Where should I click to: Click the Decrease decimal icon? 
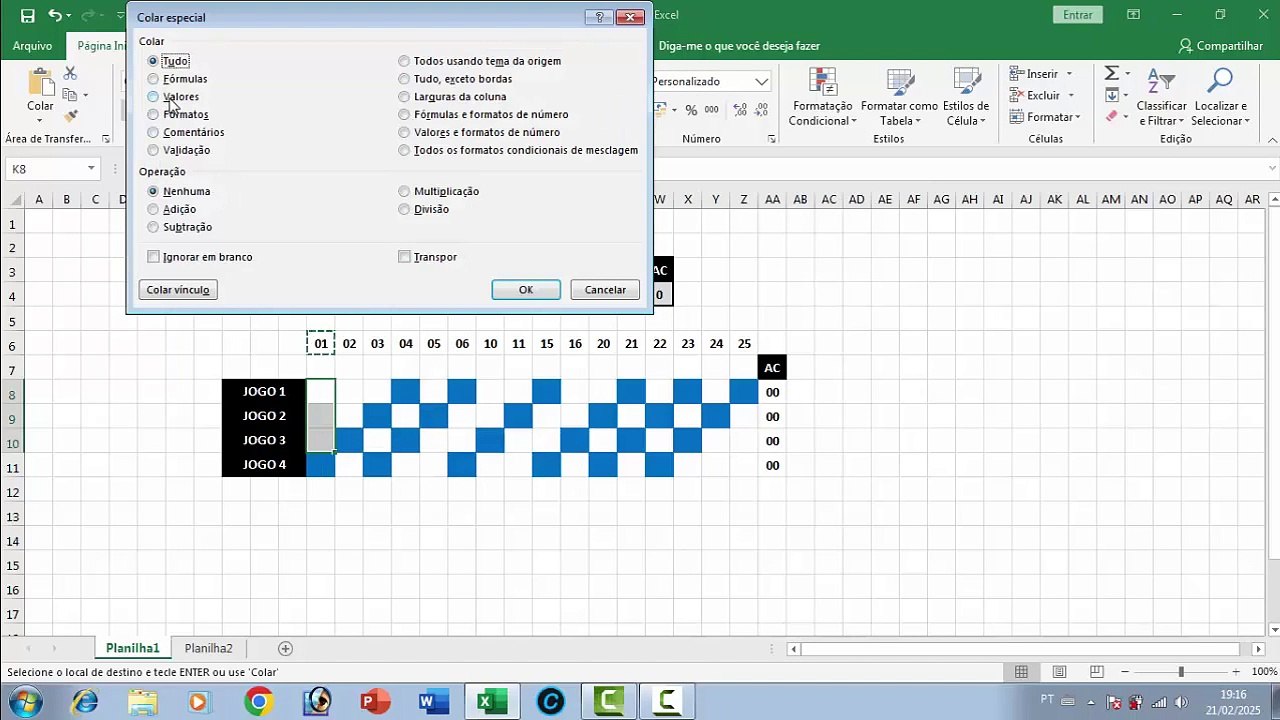click(760, 110)
